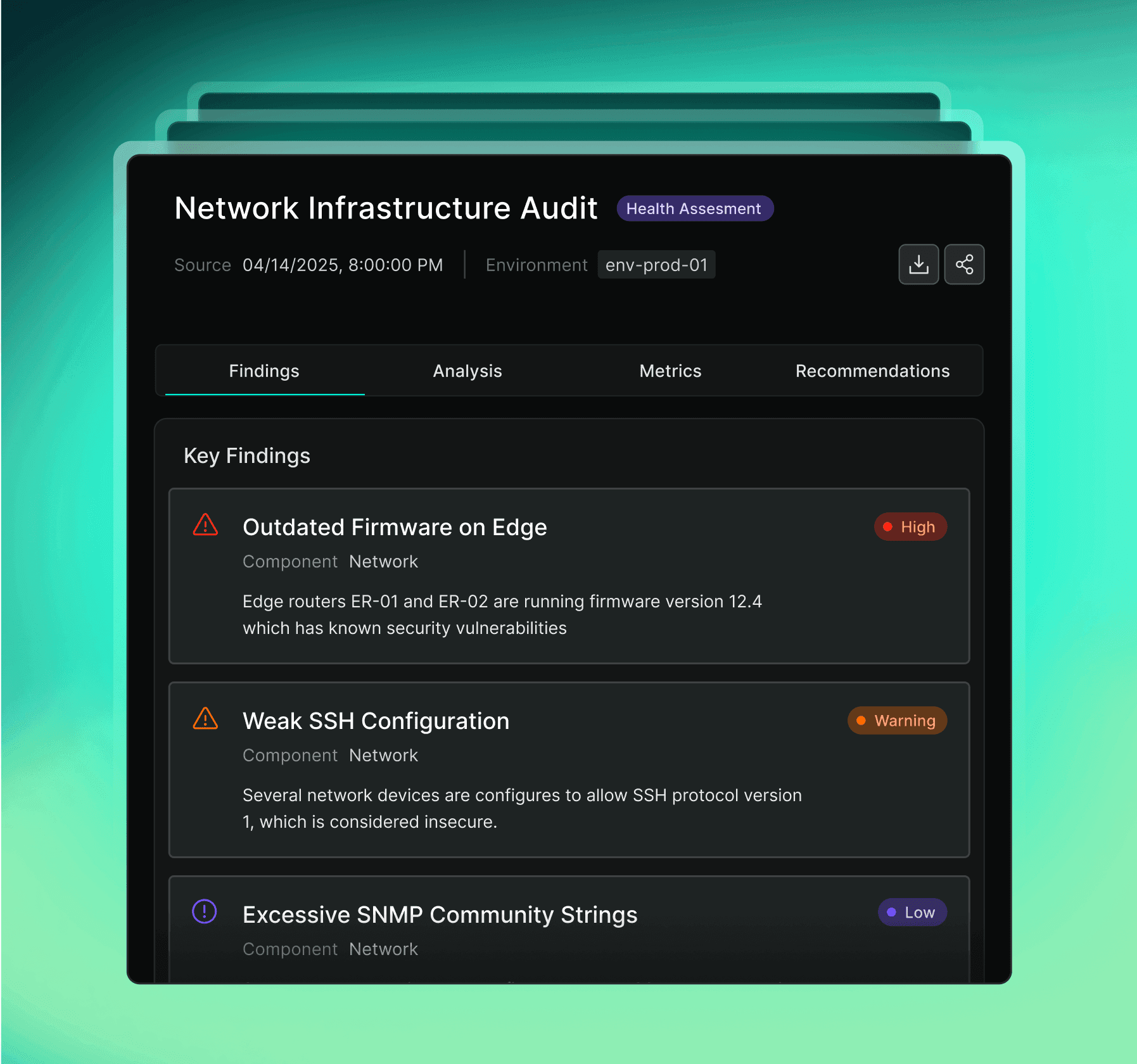Click the purple dot inside the Low badge
The width and height of the screenshot is (1137, 1064).
(x=891, y=912)
